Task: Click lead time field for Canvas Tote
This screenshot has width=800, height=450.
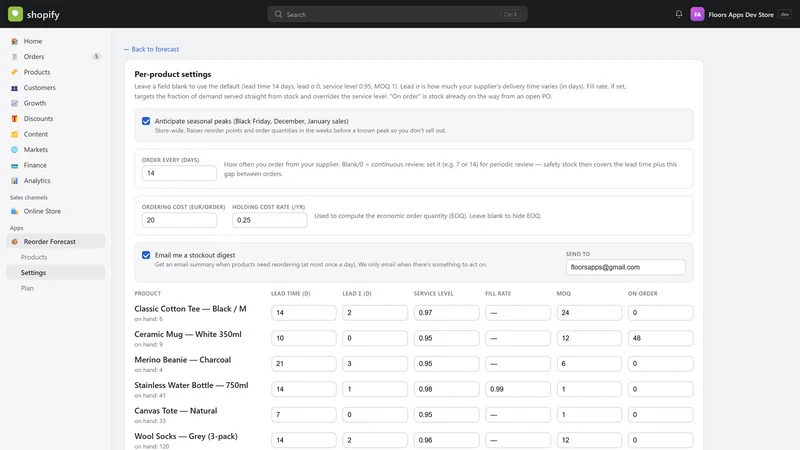Action: (x=304, y=414)
